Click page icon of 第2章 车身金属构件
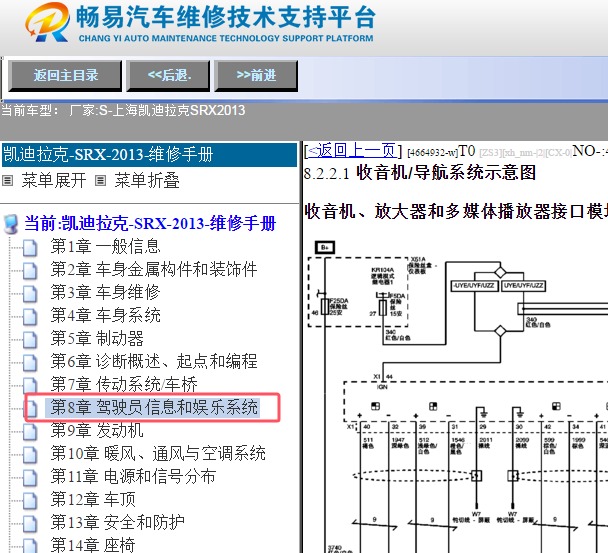 point(30,271)
